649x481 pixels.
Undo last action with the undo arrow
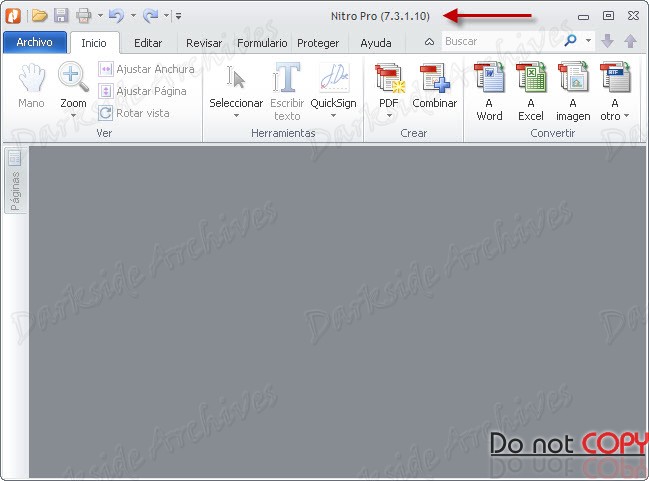click(x=116, y=16)
